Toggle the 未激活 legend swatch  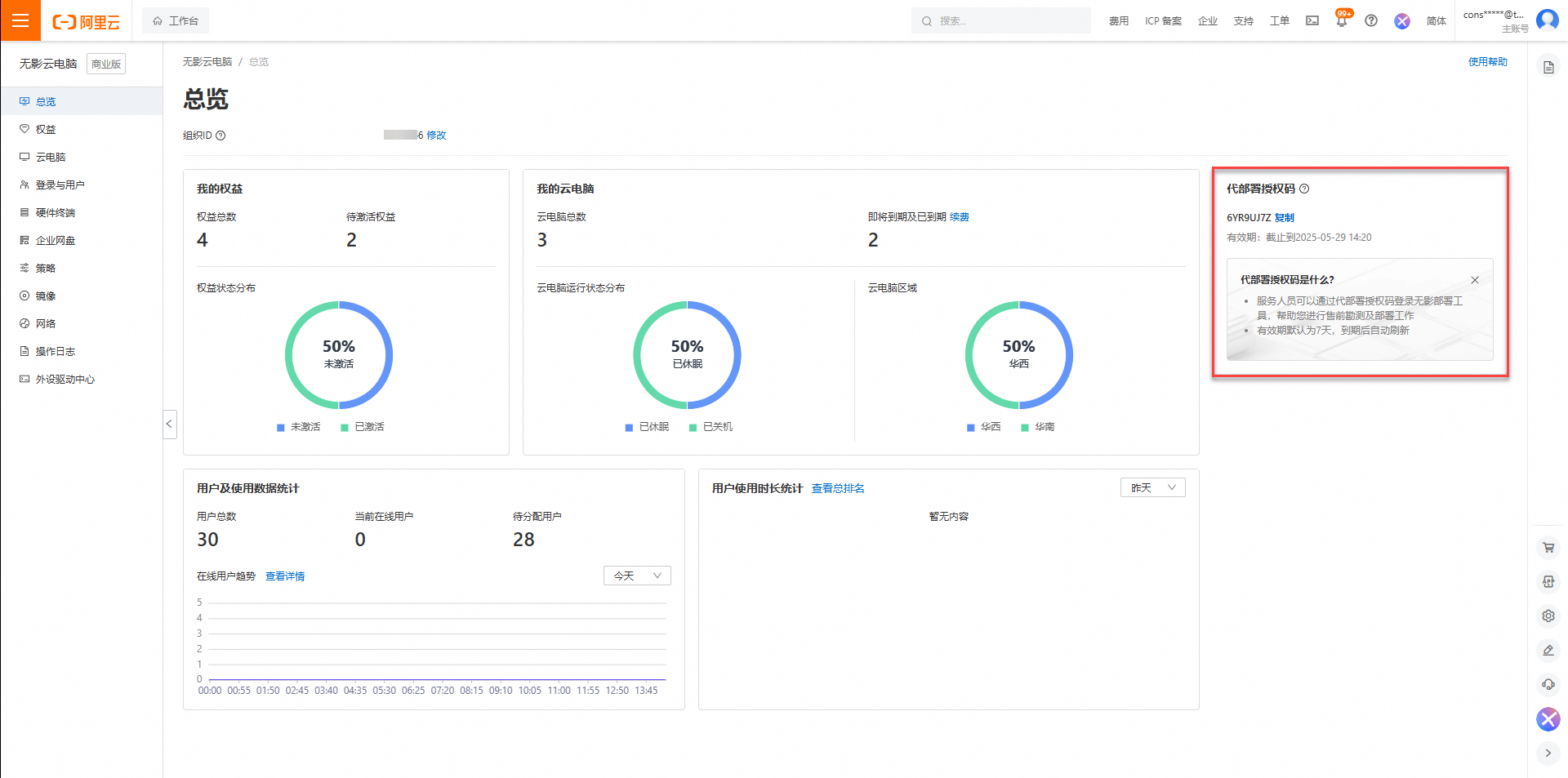pos(281,428)
